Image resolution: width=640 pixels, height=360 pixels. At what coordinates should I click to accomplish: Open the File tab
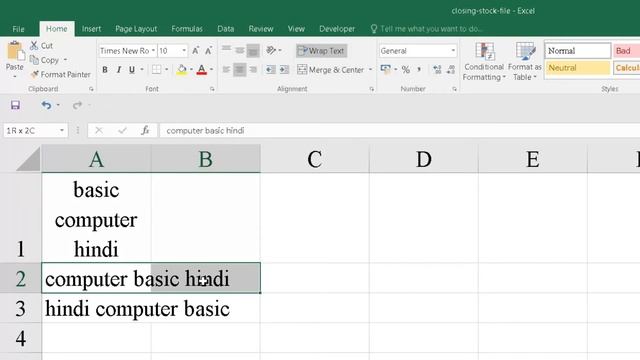coord(18,29)
